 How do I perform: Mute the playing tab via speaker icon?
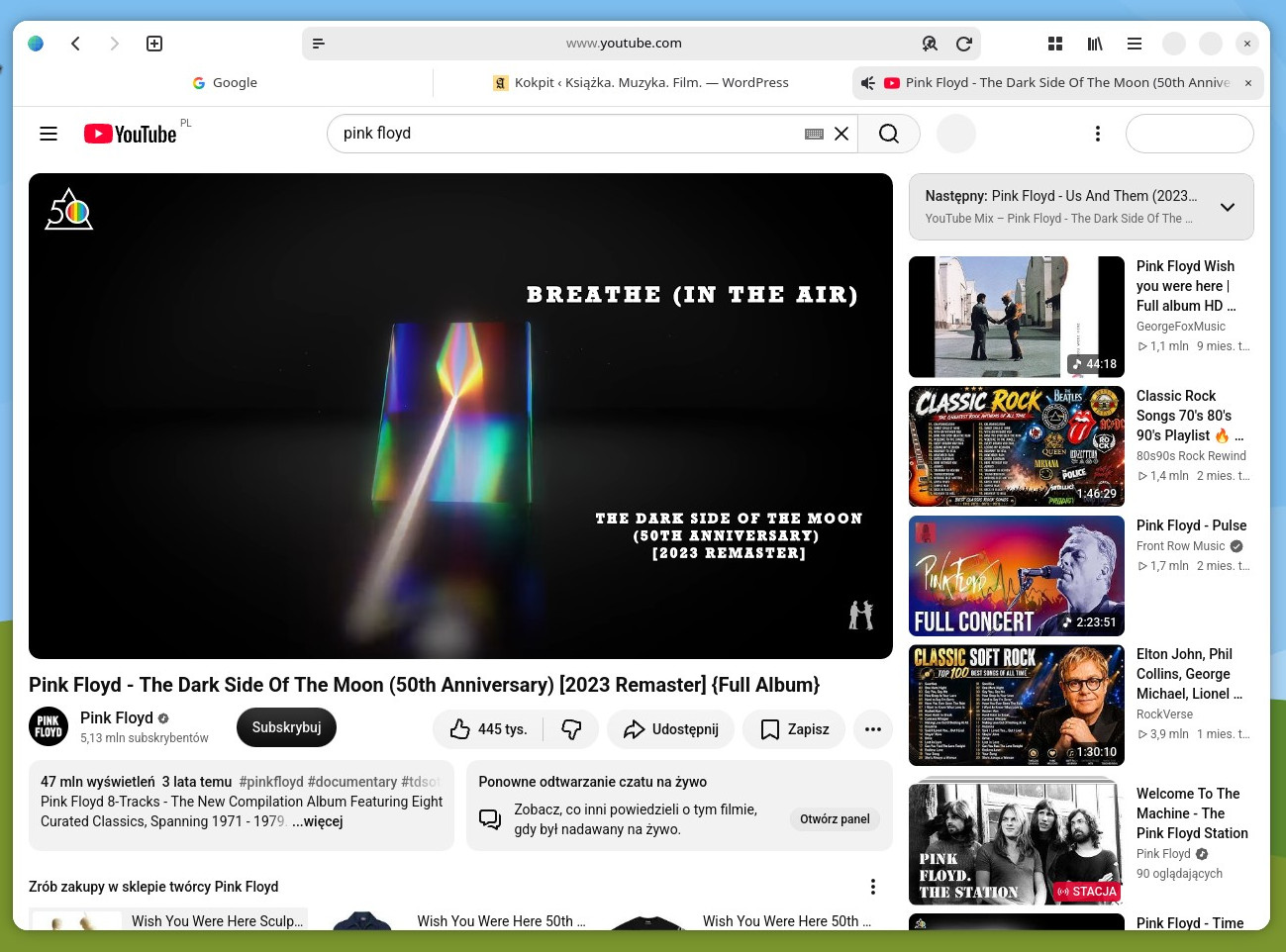point(868,83)
